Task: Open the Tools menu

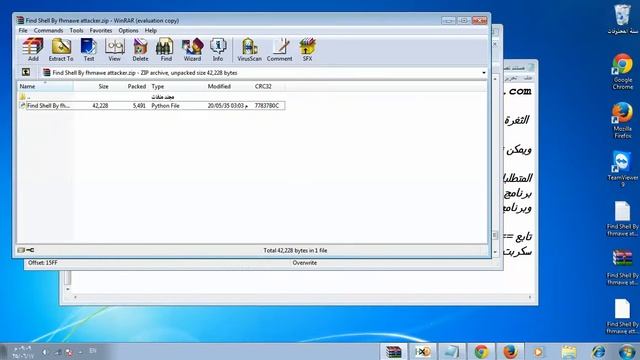Action: tap(76, 31)
